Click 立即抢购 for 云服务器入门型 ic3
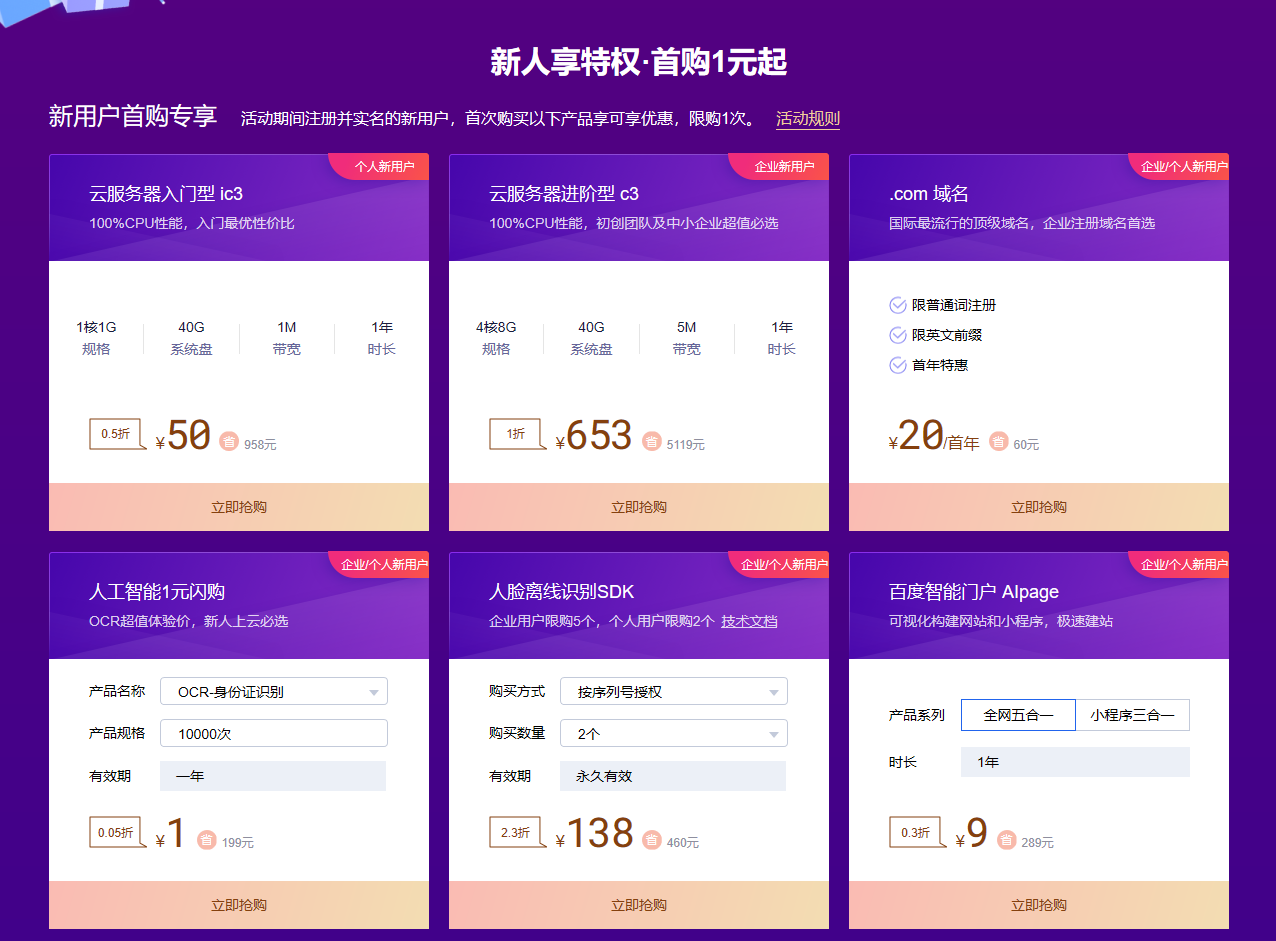The width and height of the screenshot is (1276, 941). pos(239,507)
